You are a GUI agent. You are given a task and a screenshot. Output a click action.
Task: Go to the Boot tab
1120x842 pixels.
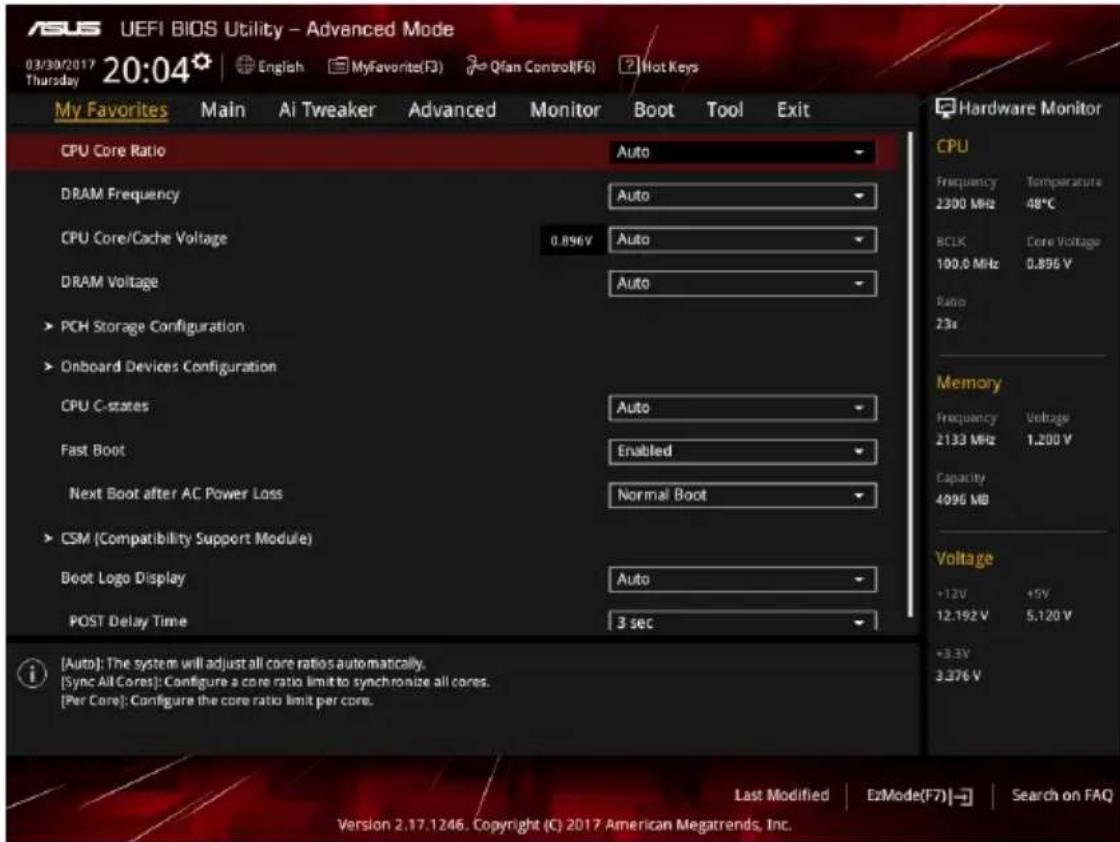654,110
